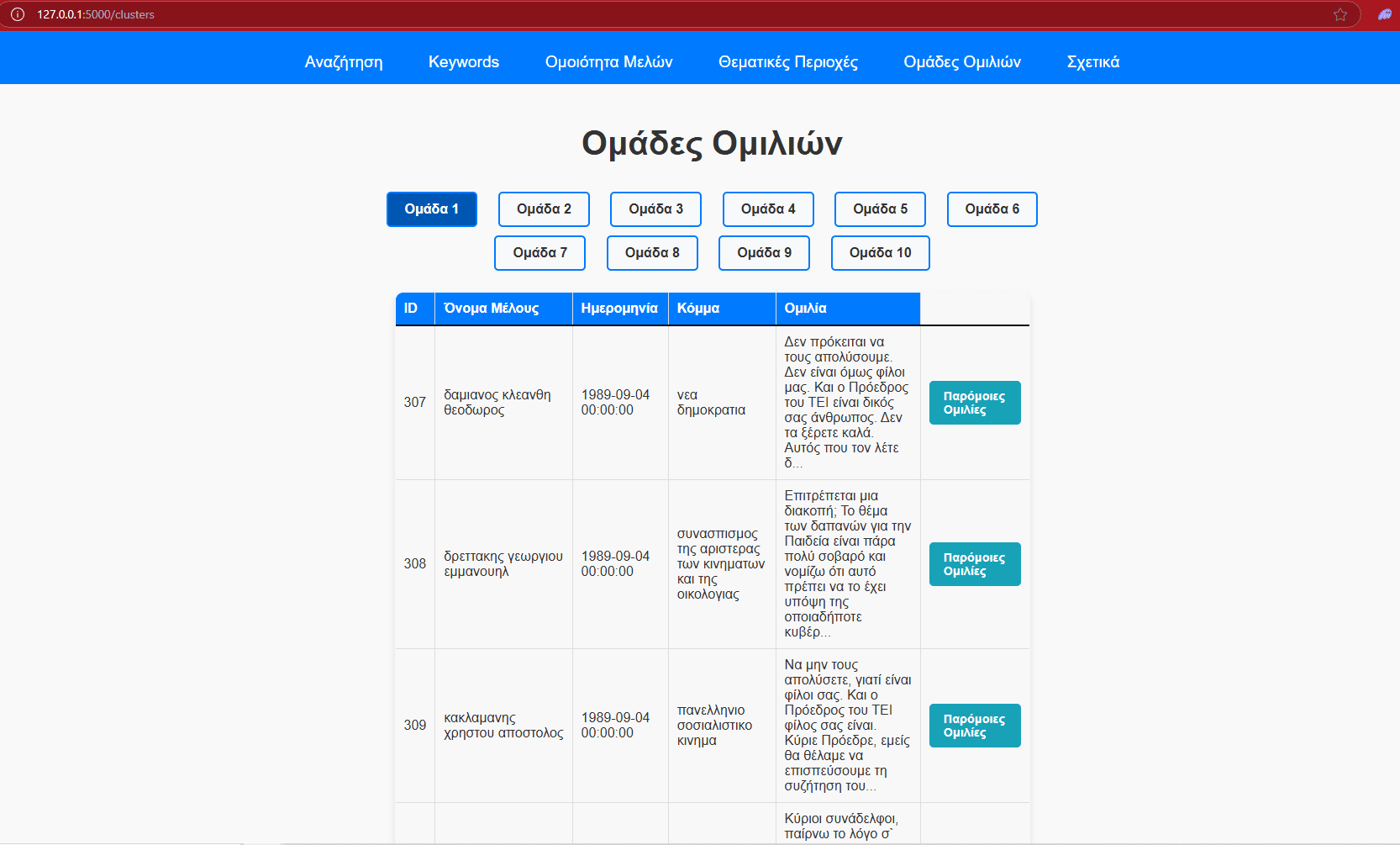This screenshot has height=845, width=1400.
Task: Click the Όνομα Μέλους column header
Action: 504,309
